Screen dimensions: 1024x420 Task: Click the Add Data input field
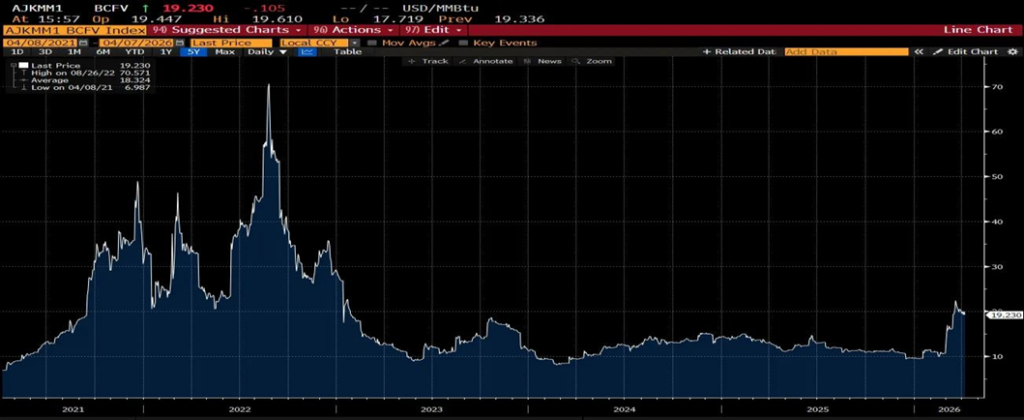[x=845, y=51]
